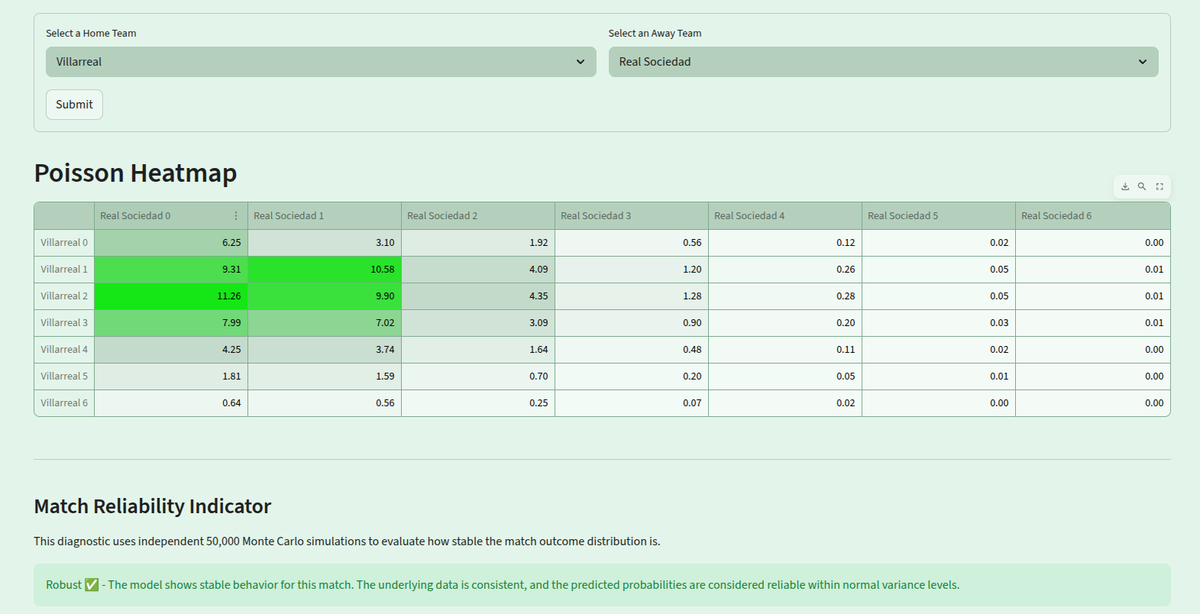Click the cell with value 1.81
This screenshot has width=1200, height=614.
(171, 376)
